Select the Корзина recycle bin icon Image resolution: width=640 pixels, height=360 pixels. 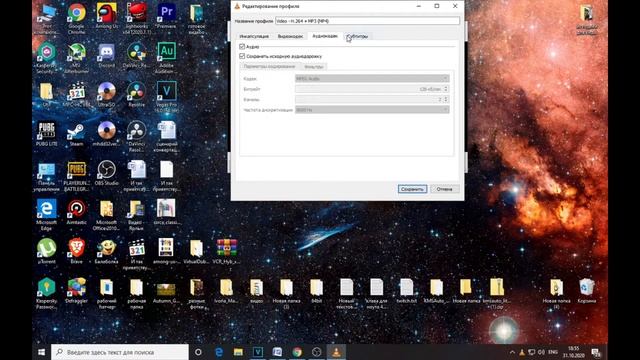587,291
